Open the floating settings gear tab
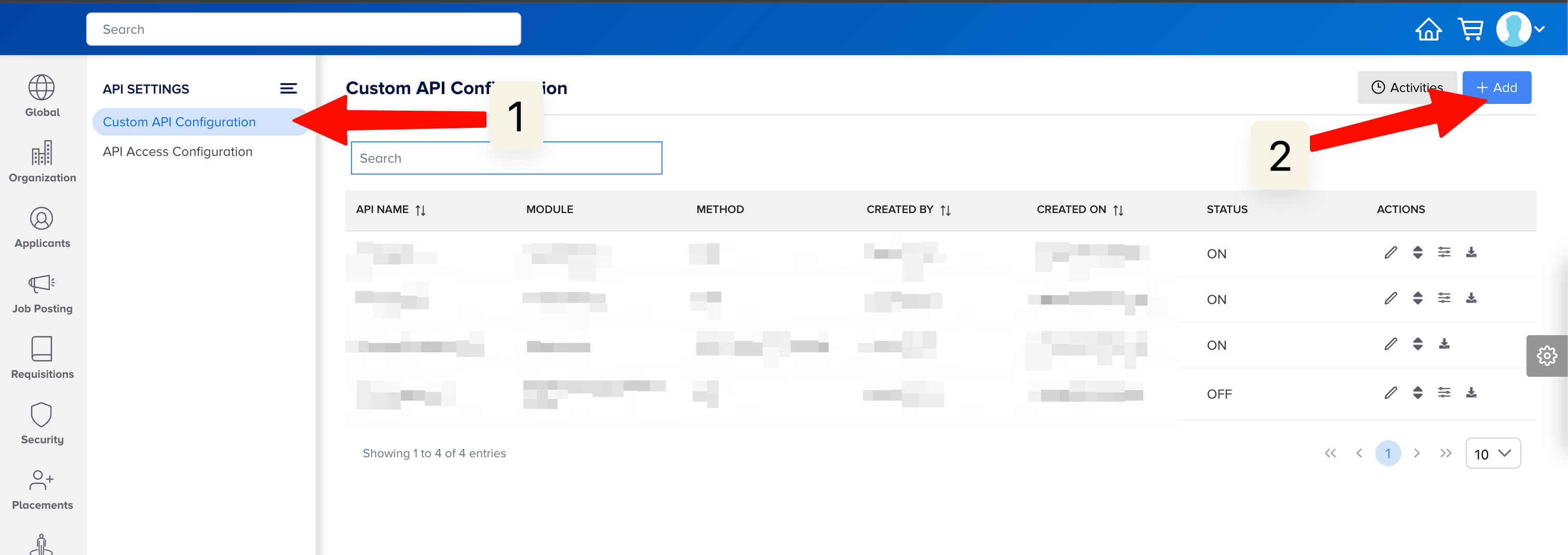Viewport: 1568px width, 555px height. click(1546, 356)
